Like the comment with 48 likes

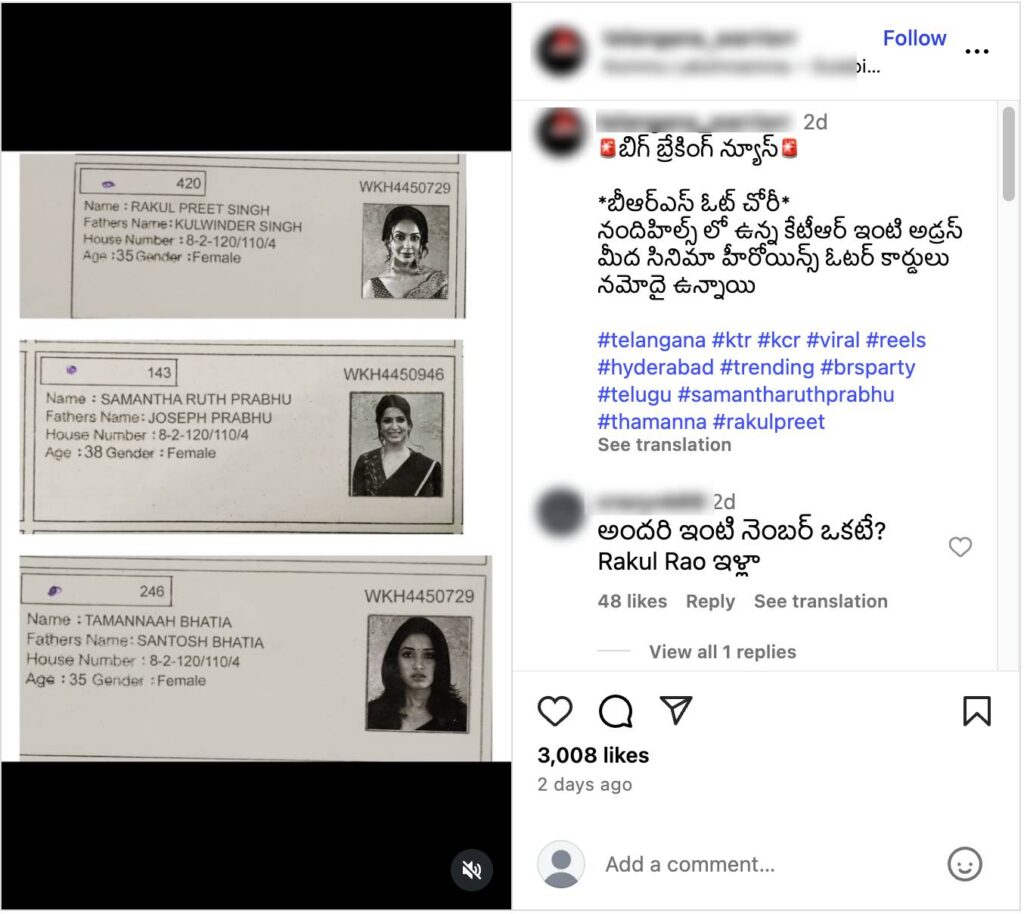(960, 547)
